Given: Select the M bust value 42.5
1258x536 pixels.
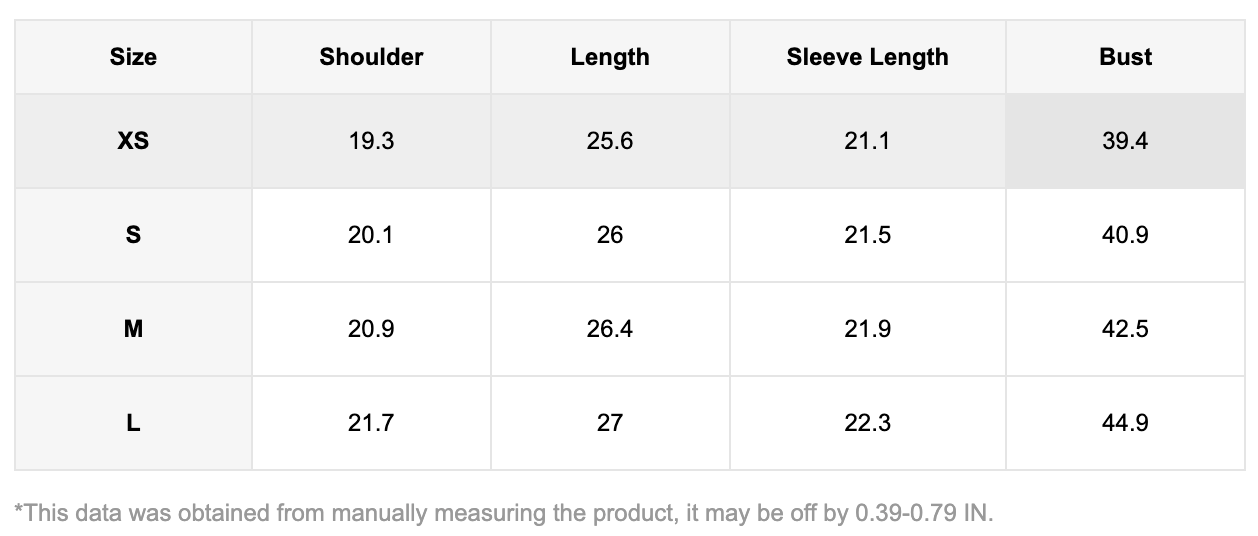Looking at the screenshot, I should (x=1125, y=329).
